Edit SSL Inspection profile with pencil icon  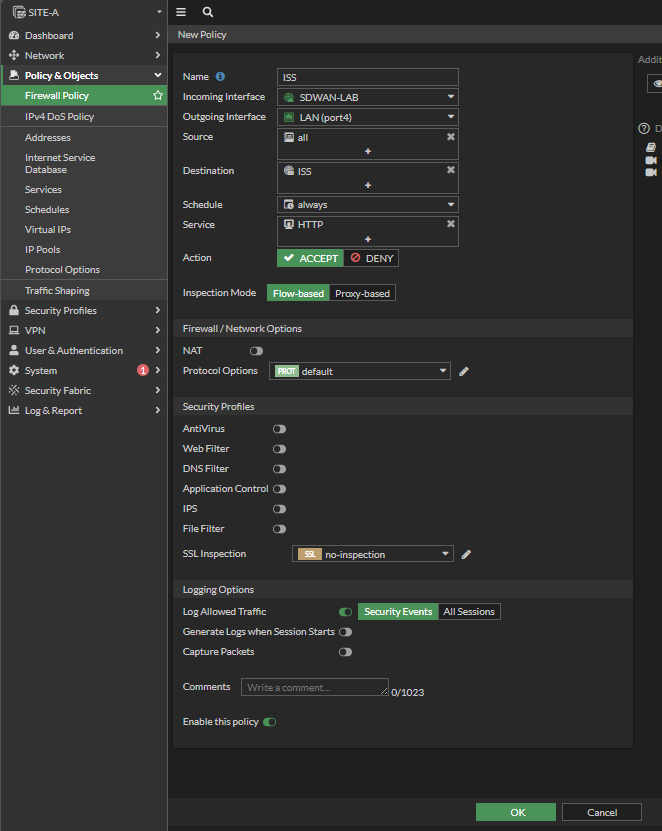point(466,554)
